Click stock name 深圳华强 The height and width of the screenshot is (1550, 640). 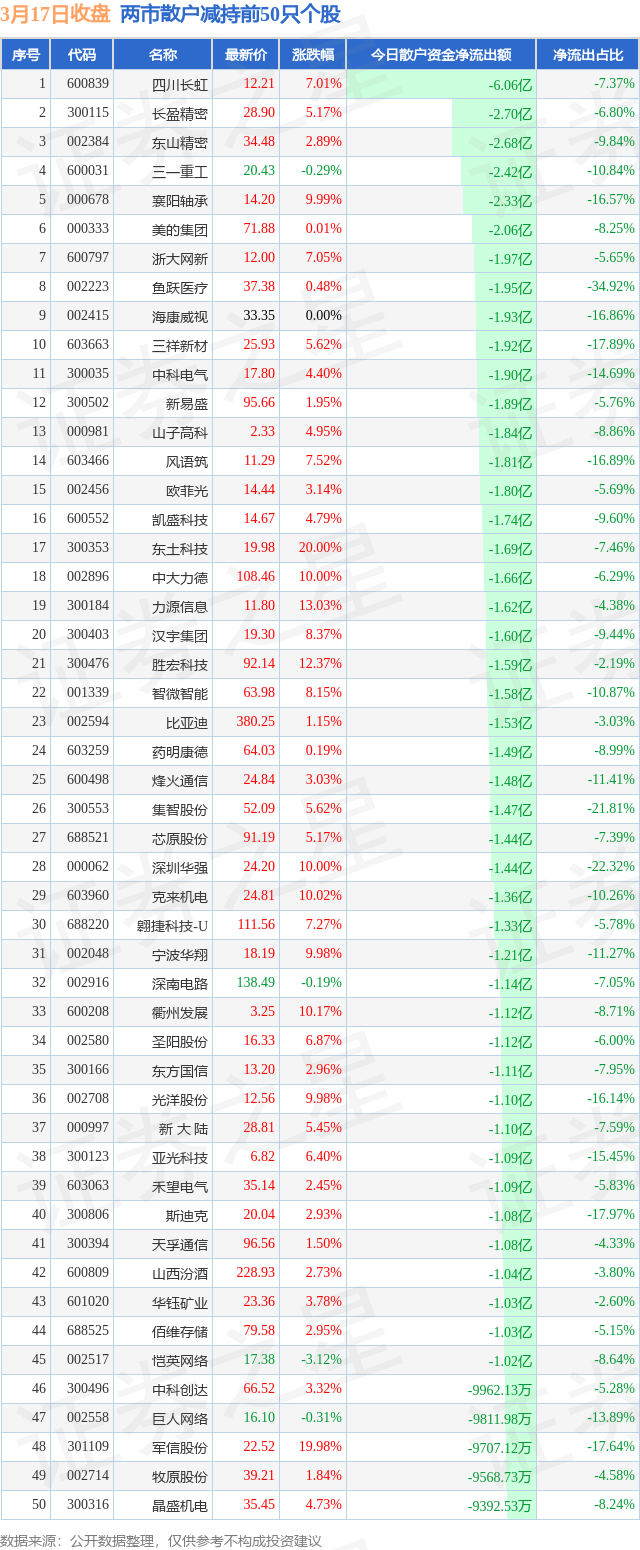[x=180, y=867]
